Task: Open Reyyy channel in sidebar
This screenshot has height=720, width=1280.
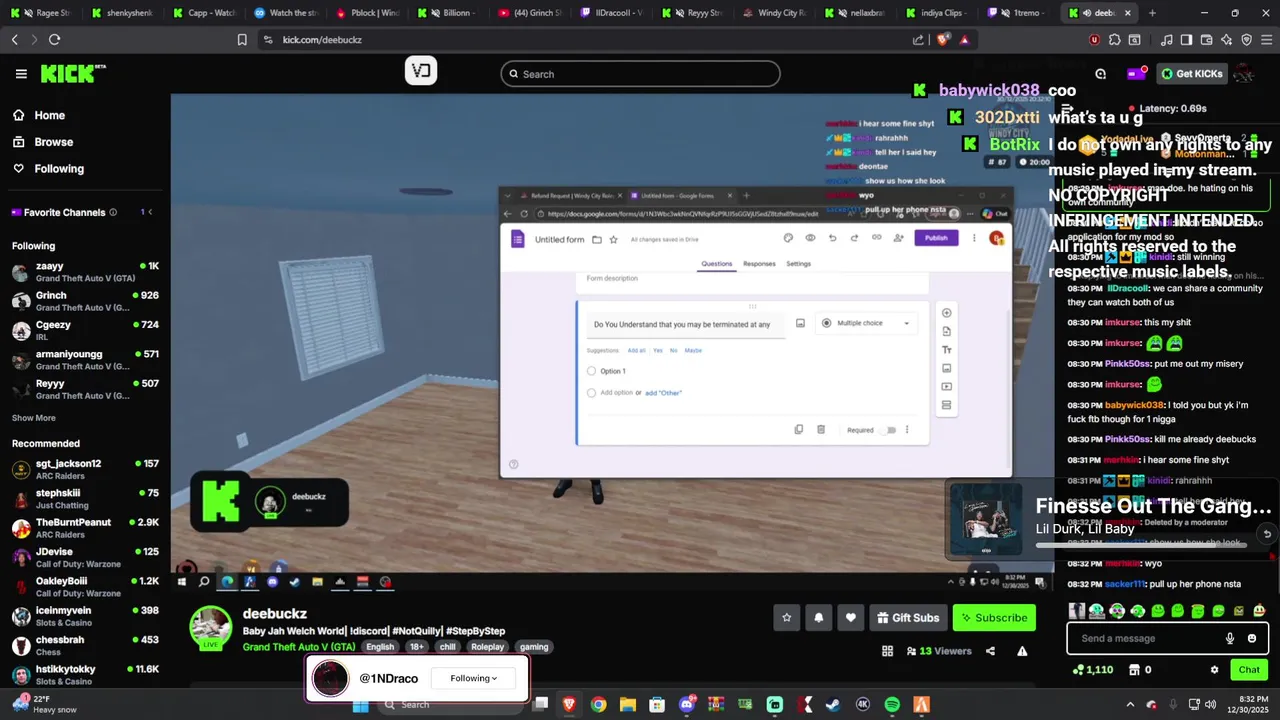Action: 85,390
